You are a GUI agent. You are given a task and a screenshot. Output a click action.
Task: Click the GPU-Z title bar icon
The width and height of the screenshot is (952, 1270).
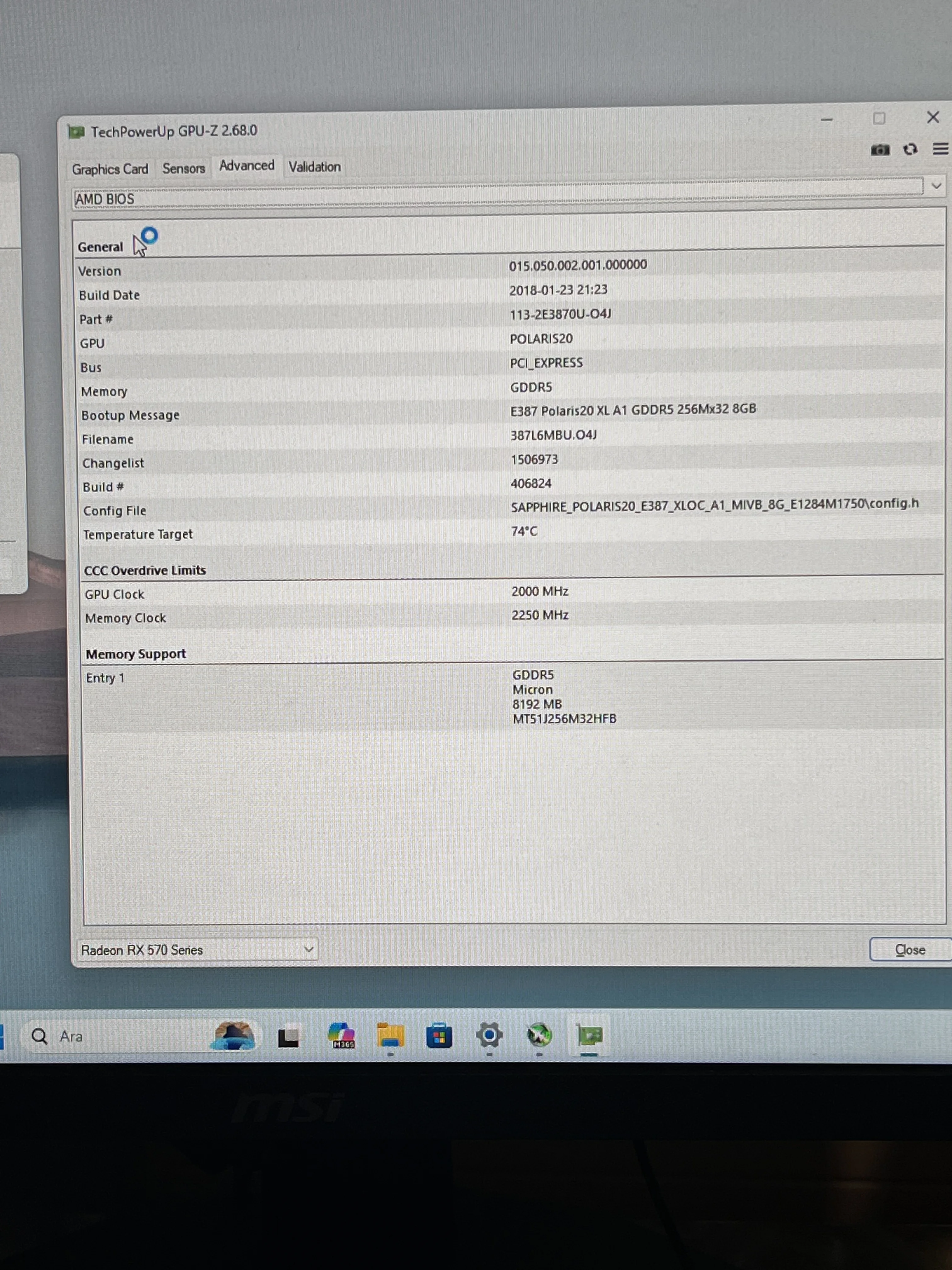[x=76, y=133]
